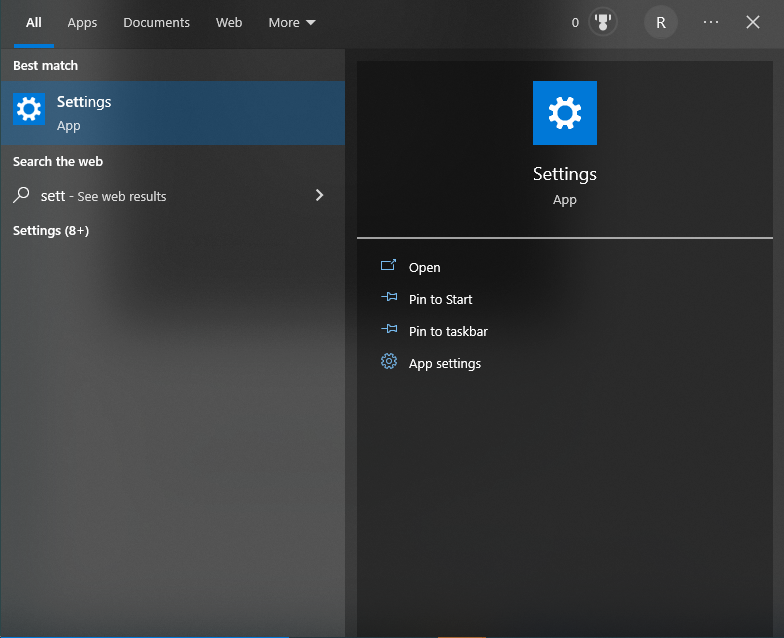784x638 pixels.
Task: Click the large Settings tile icon in preview
Action: pos(564,113)
